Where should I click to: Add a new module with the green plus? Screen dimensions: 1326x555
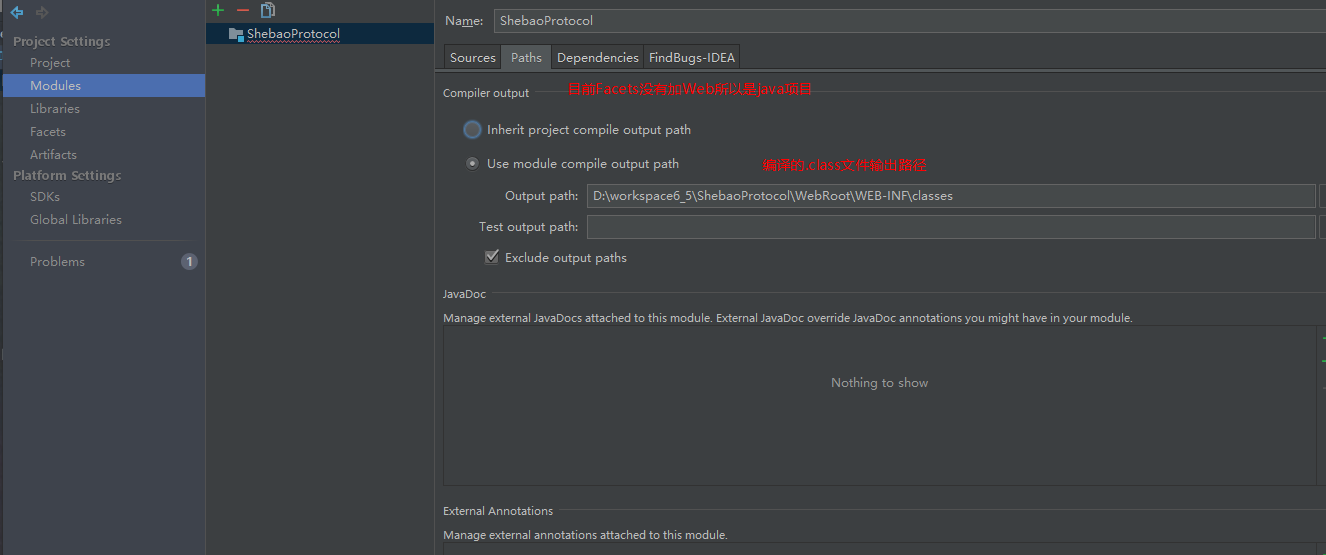pos(218,10)
